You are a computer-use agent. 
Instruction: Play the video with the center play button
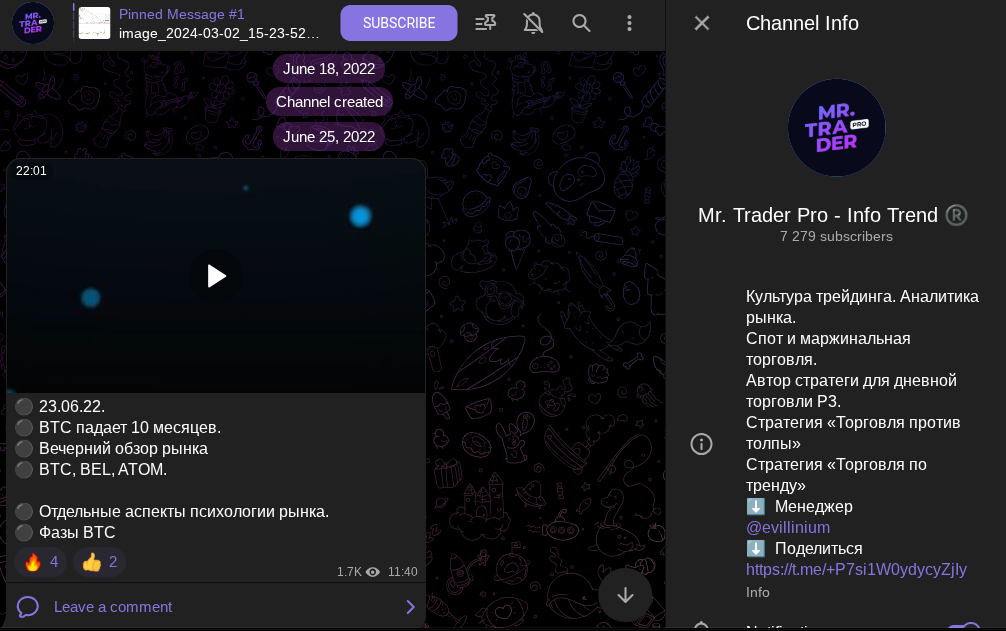tap(215, 276)
